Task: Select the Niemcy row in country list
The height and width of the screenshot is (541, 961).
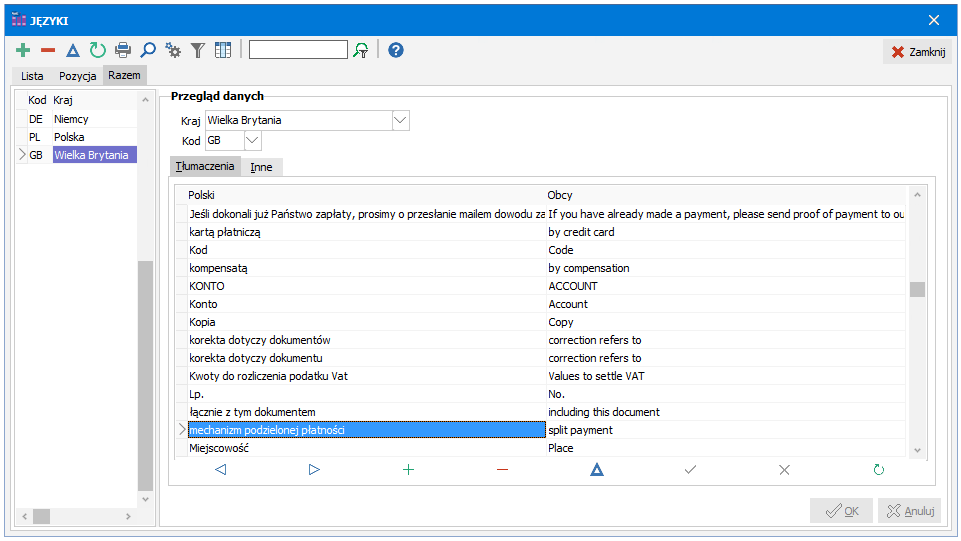Action: point(77,119)
